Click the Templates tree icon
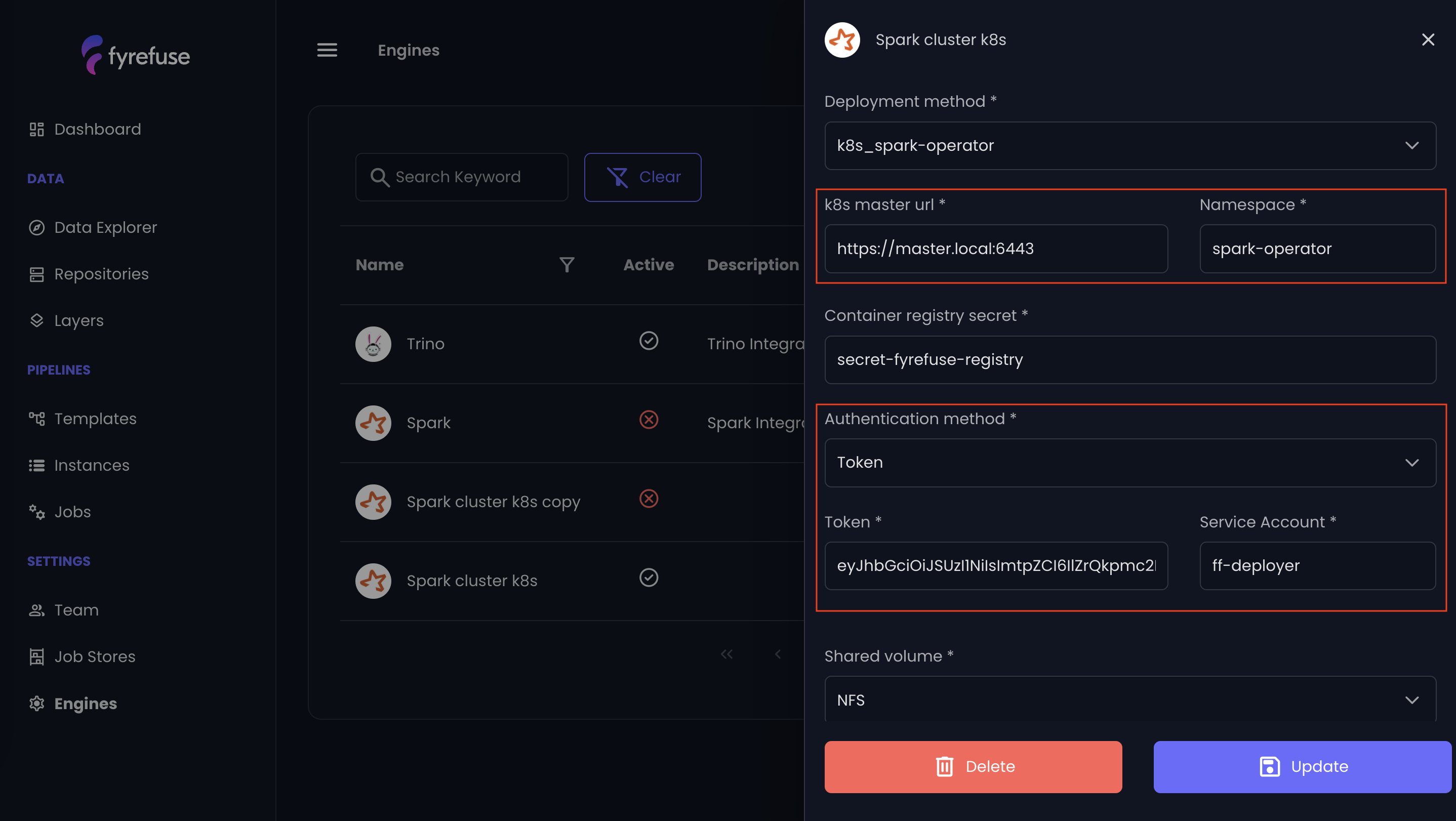Viewport: 1456px width, 821px height. click(37, 419)
